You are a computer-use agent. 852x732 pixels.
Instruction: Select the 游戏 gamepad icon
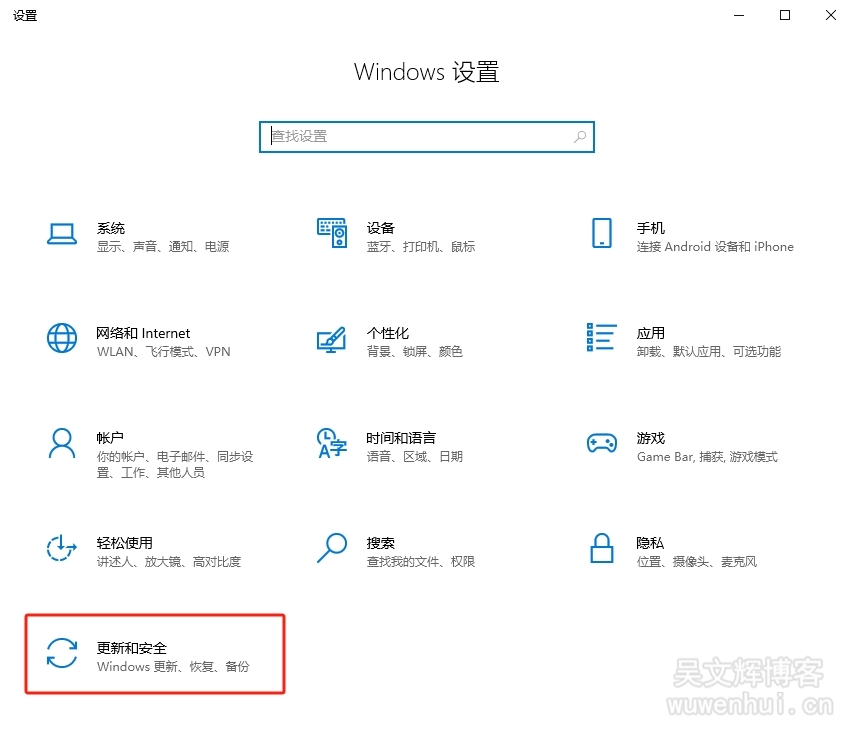[x=601, y=443]
